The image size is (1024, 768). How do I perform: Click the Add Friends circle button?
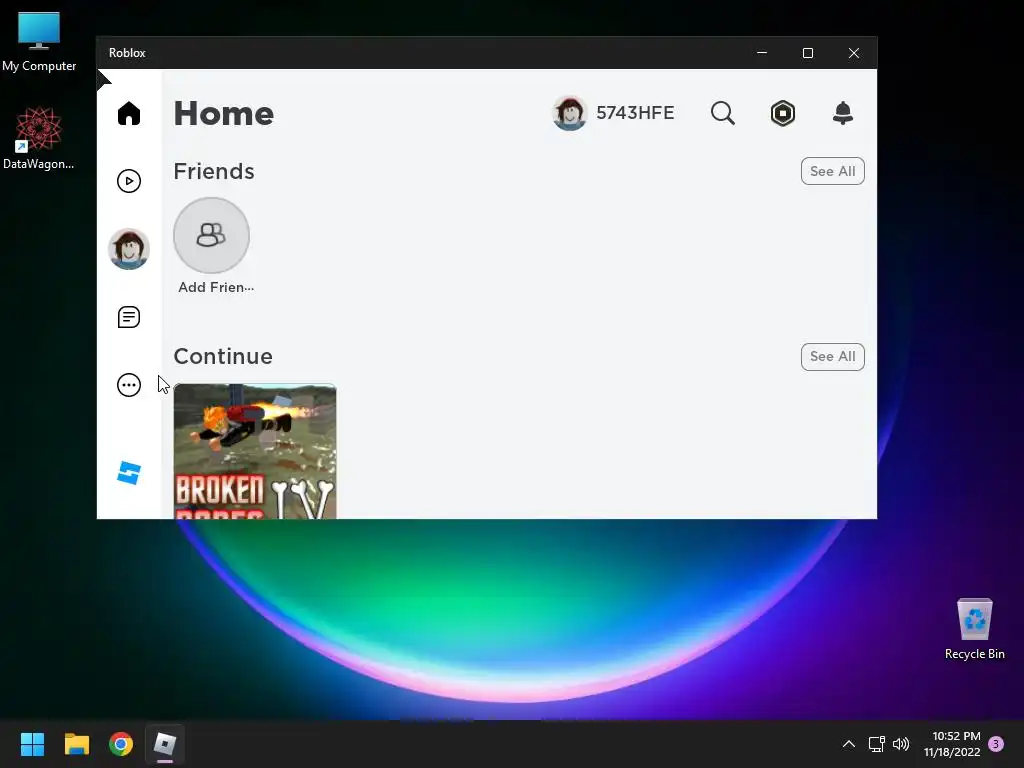(x=212, y=235)
